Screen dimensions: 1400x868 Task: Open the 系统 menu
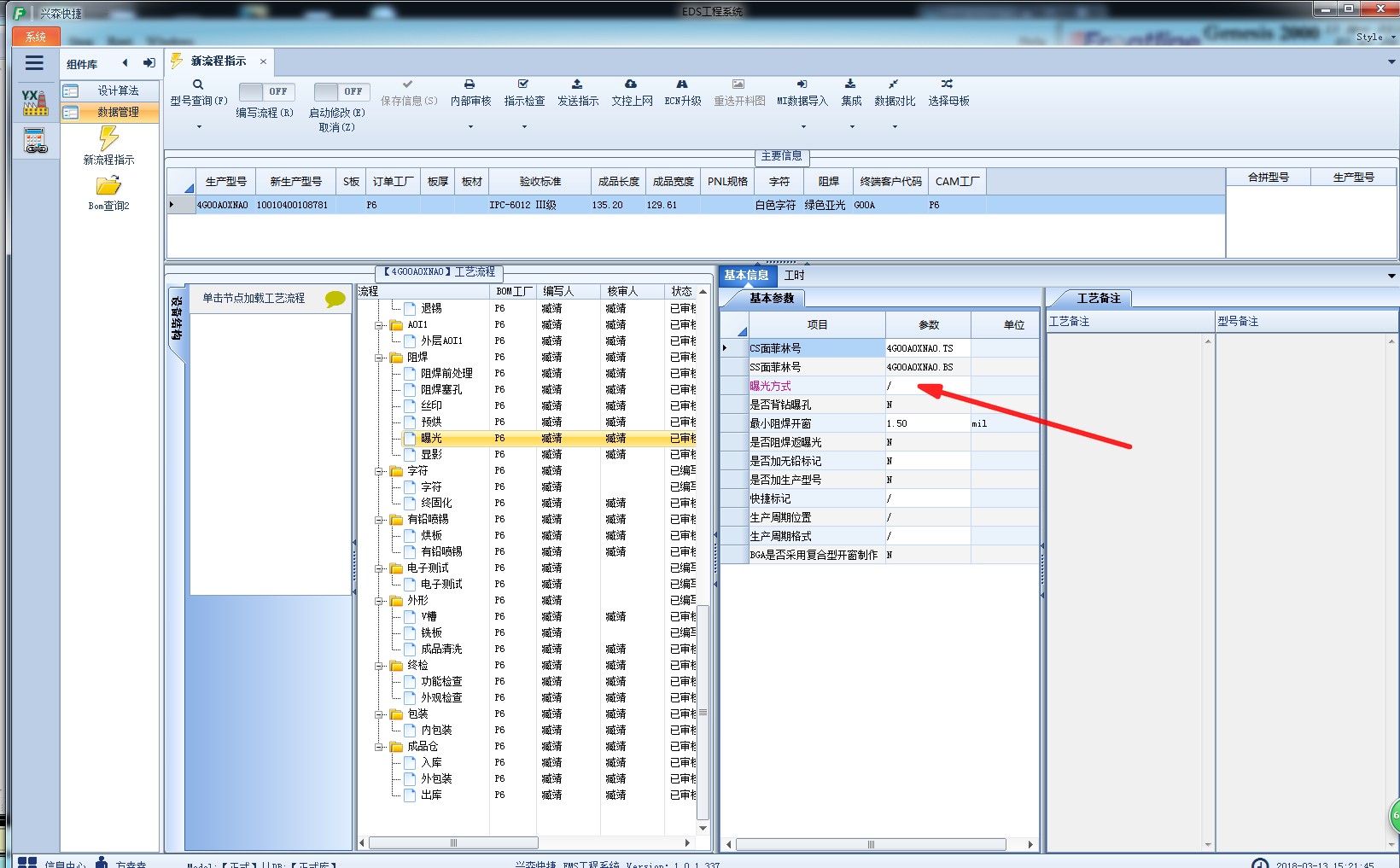[36, 37]
